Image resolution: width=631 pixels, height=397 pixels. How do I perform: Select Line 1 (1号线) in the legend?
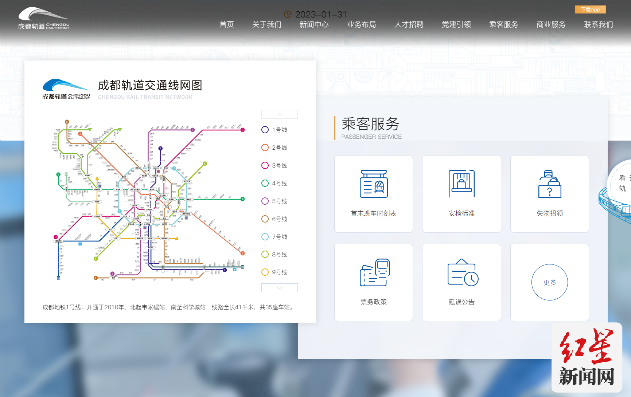(274, 130)
